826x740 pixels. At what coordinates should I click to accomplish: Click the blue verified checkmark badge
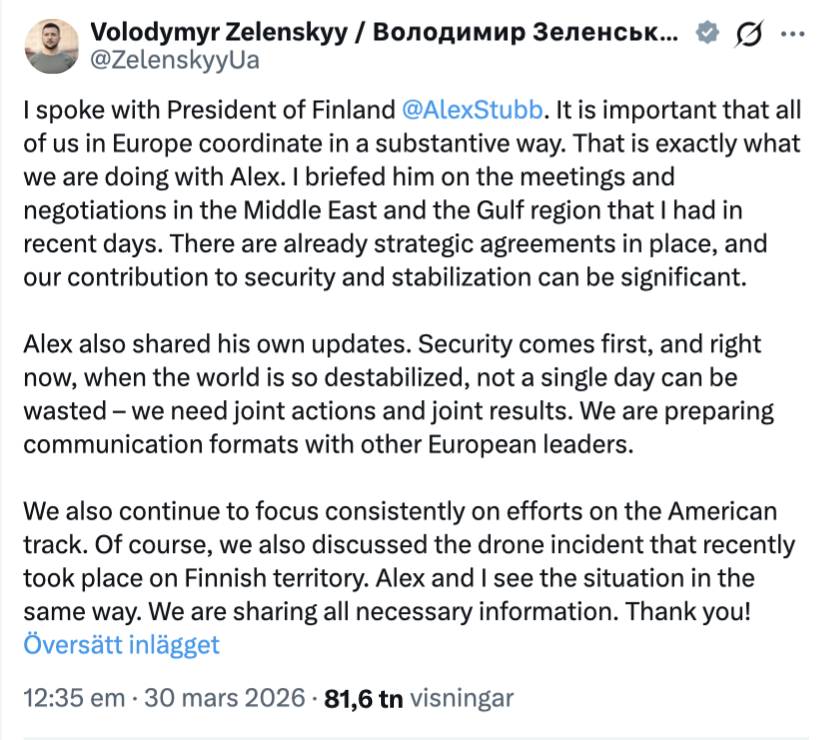click(707, 34)
